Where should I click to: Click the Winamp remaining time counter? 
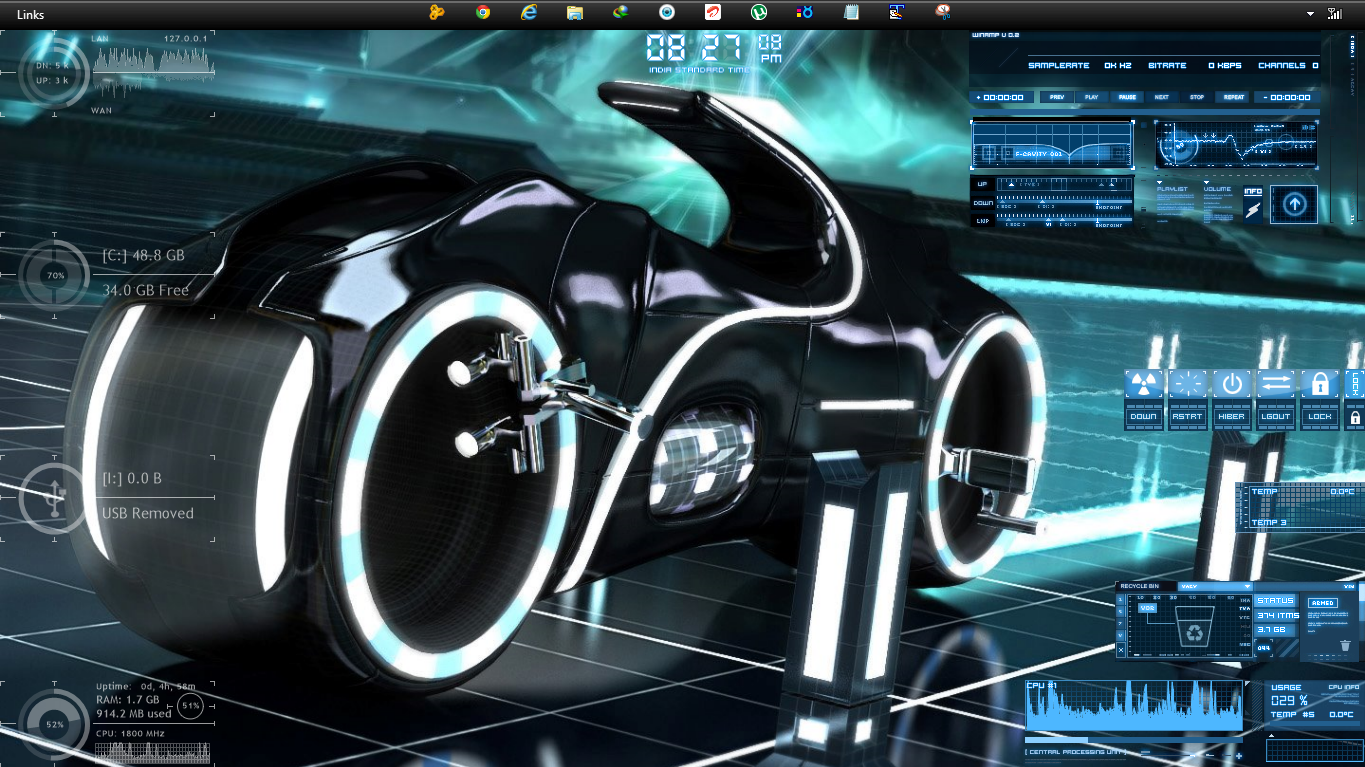click(1286, 97)
